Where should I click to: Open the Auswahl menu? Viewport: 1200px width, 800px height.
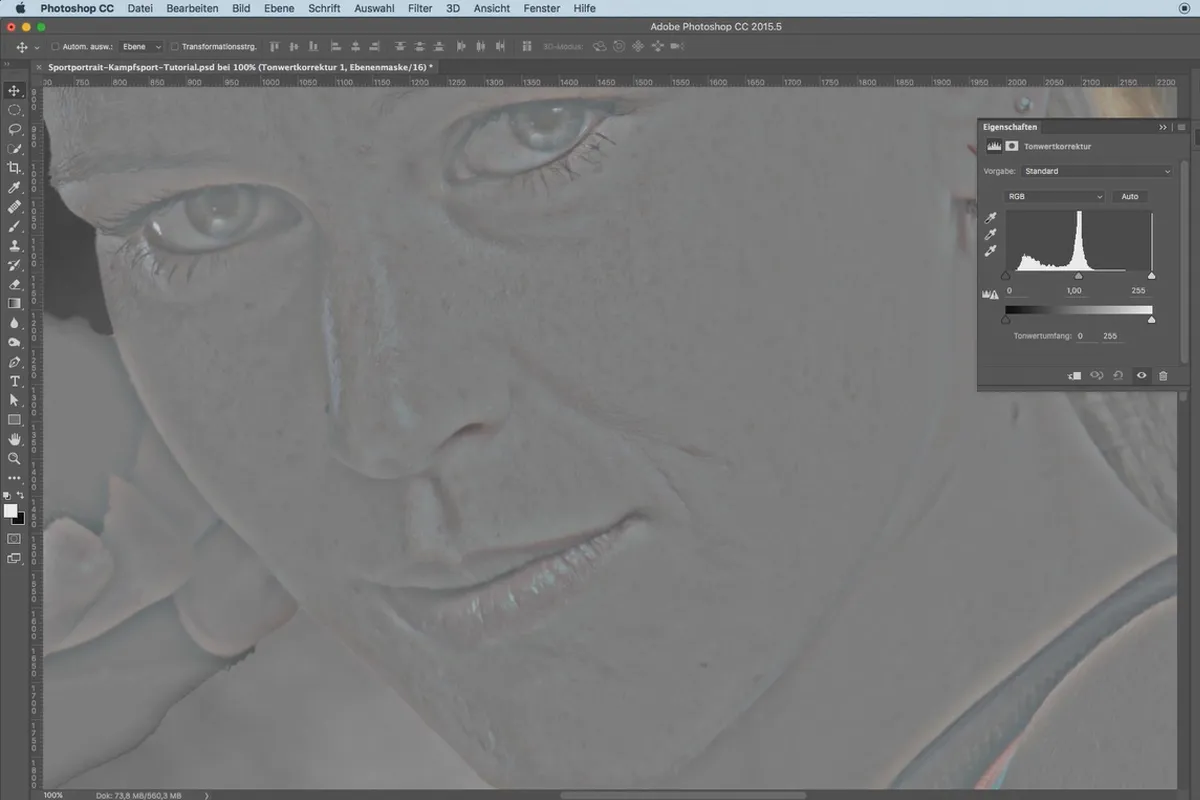coord(374,8)
